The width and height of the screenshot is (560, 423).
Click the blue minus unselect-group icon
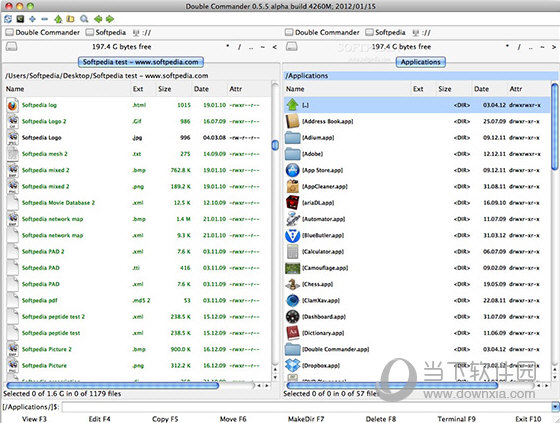[x=45, y=19]
